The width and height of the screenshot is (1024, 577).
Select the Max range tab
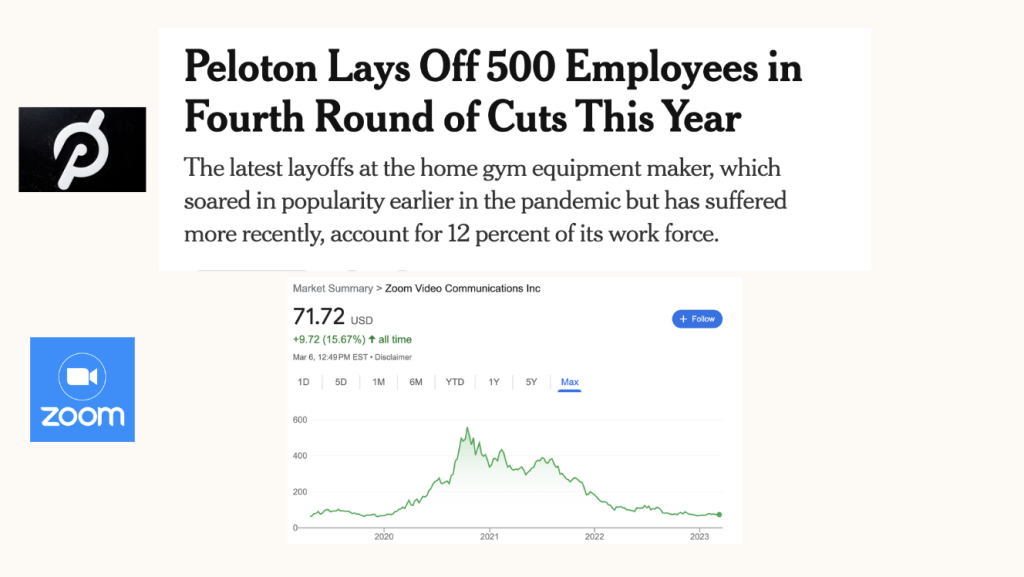pos(569,382)
